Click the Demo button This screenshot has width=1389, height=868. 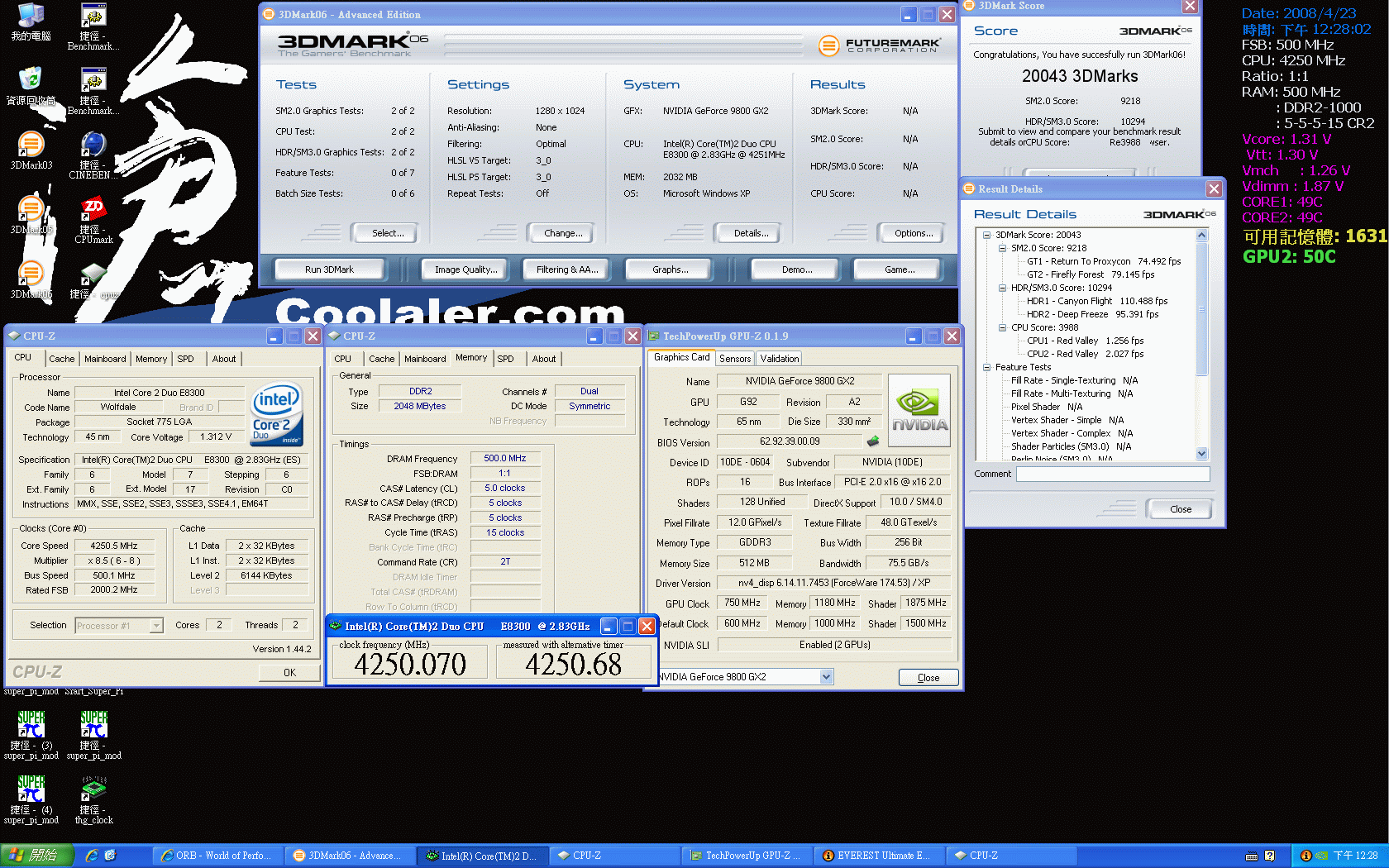click(x=797, y=269)
